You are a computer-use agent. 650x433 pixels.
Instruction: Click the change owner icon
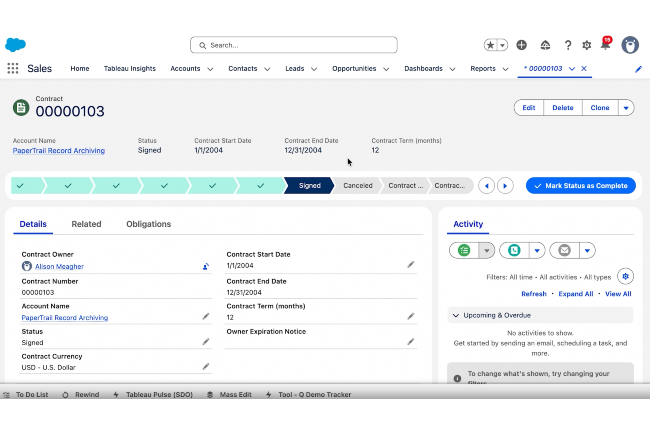[x=206, y=266]
